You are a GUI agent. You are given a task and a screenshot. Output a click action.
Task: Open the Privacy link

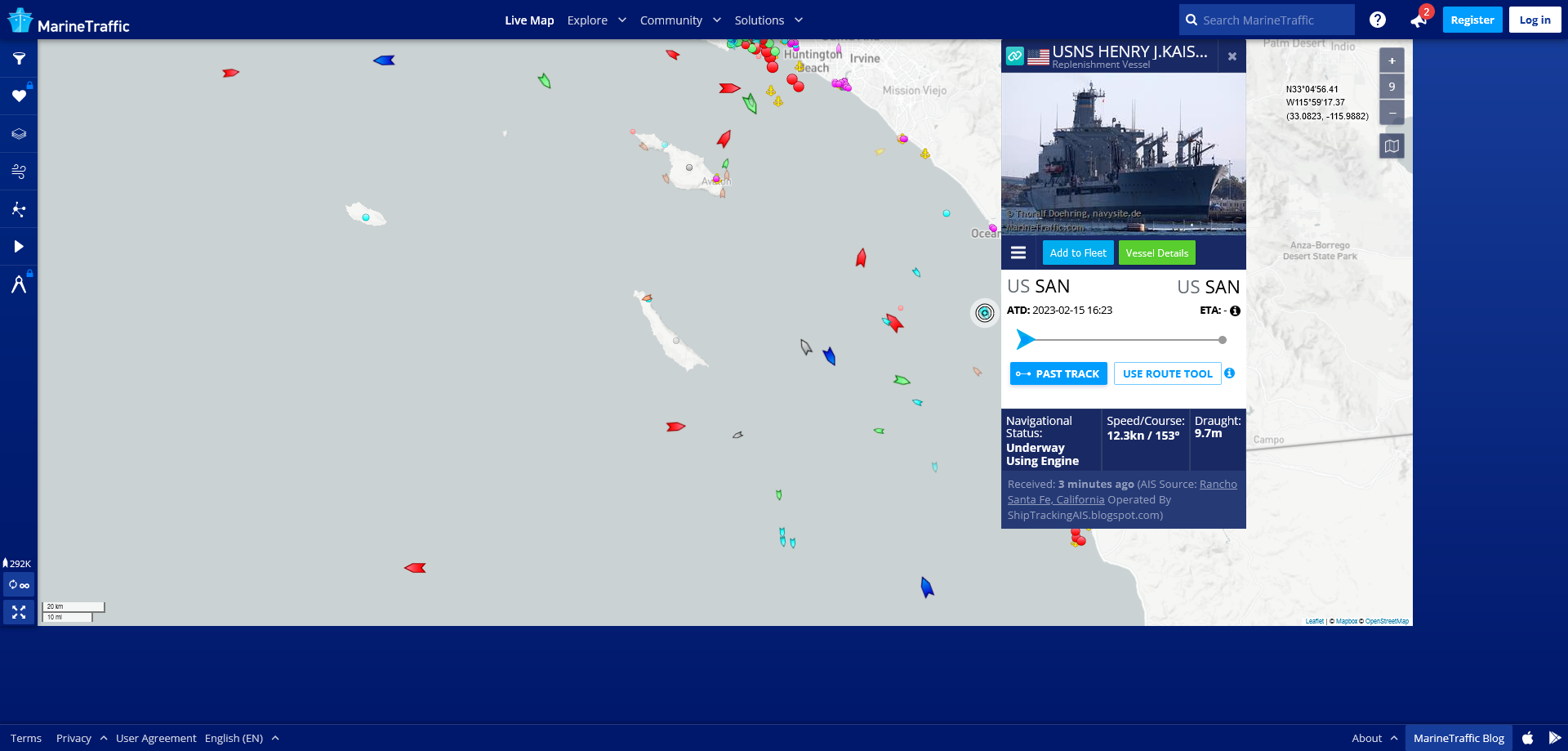[73, 738]
